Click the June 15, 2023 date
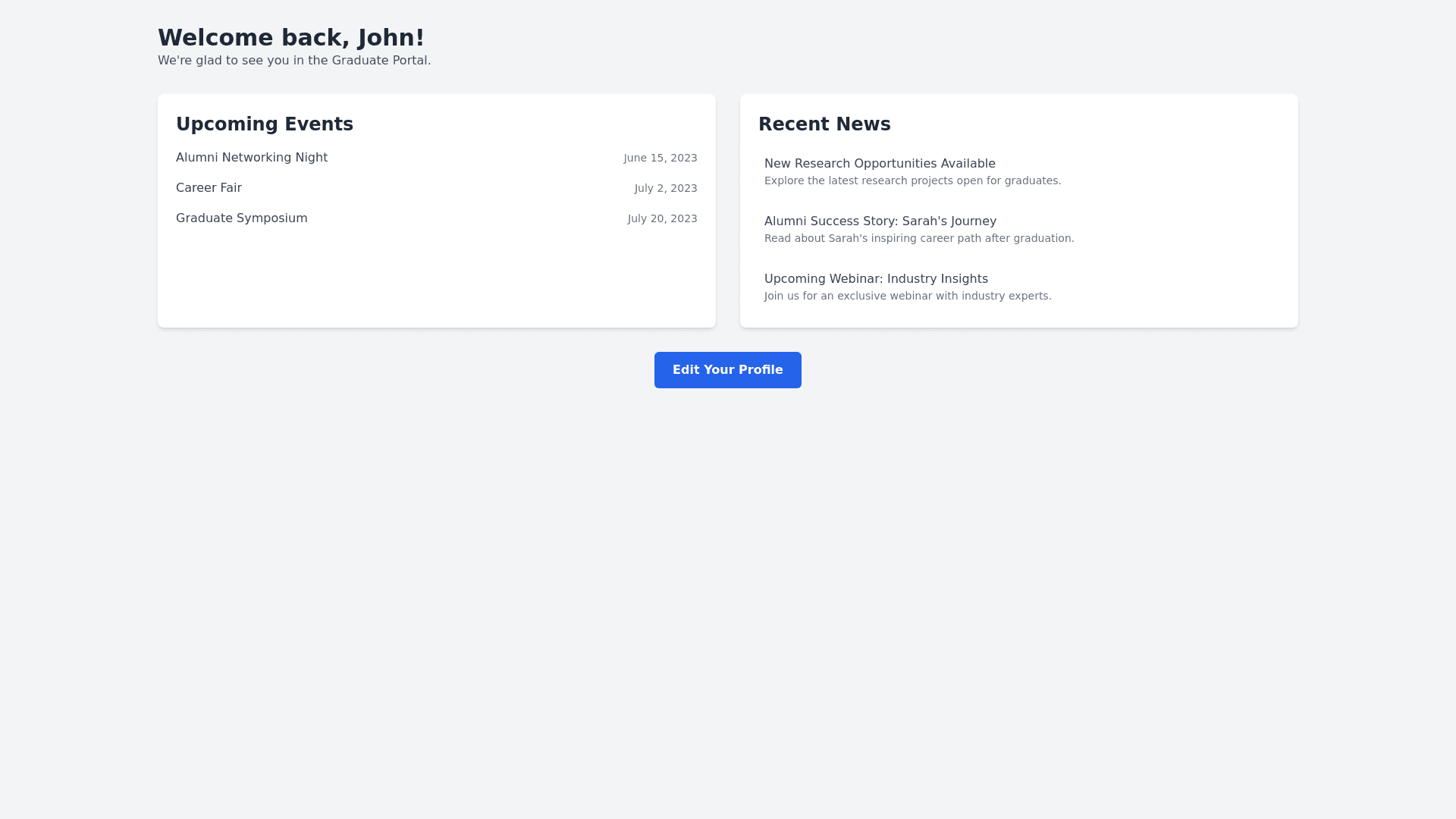The width and height of the screenshot is (1456, 819). tap(660, 158)
